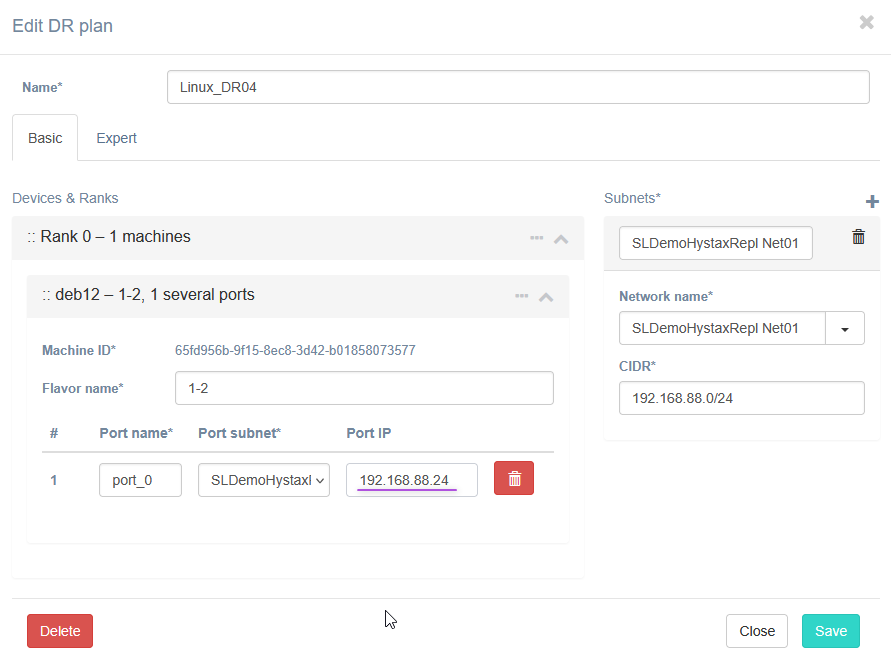This screenshot has width=891, height=670.
Task: Open Network name dropdown arrow
Action: (844, 328)
